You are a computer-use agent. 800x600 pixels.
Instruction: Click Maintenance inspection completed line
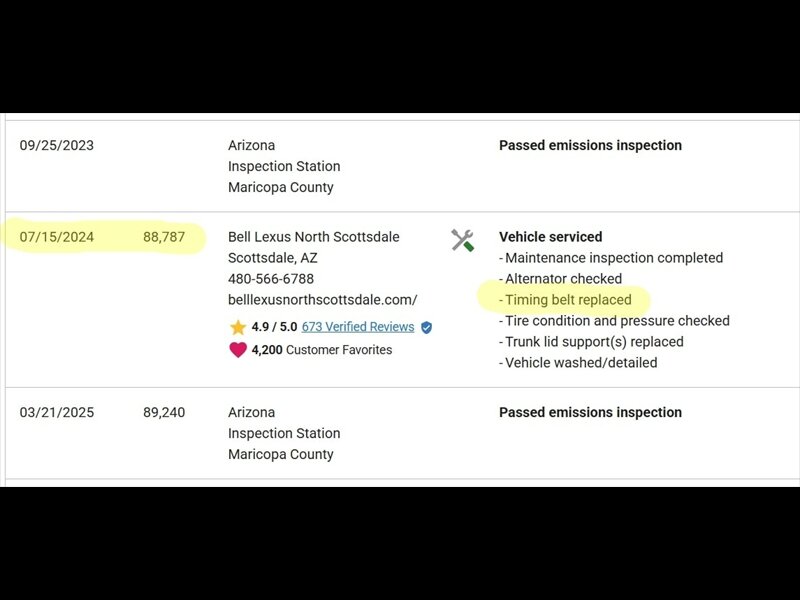611,258
